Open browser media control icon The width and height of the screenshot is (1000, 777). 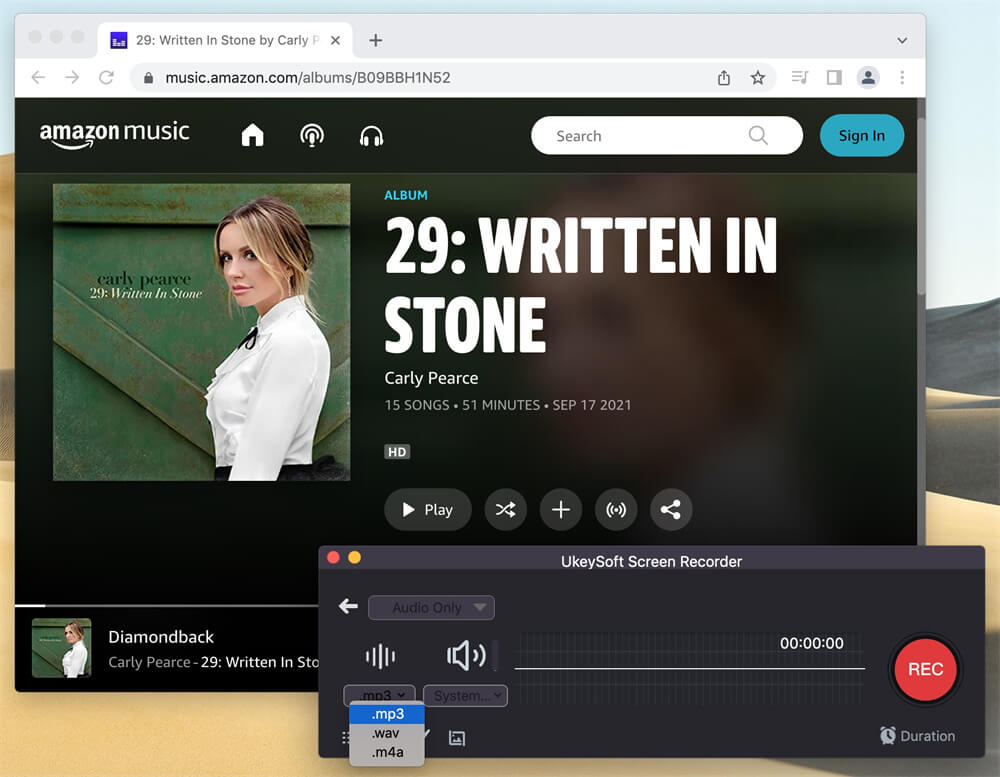pyautogui.click(x=800, y=78)
